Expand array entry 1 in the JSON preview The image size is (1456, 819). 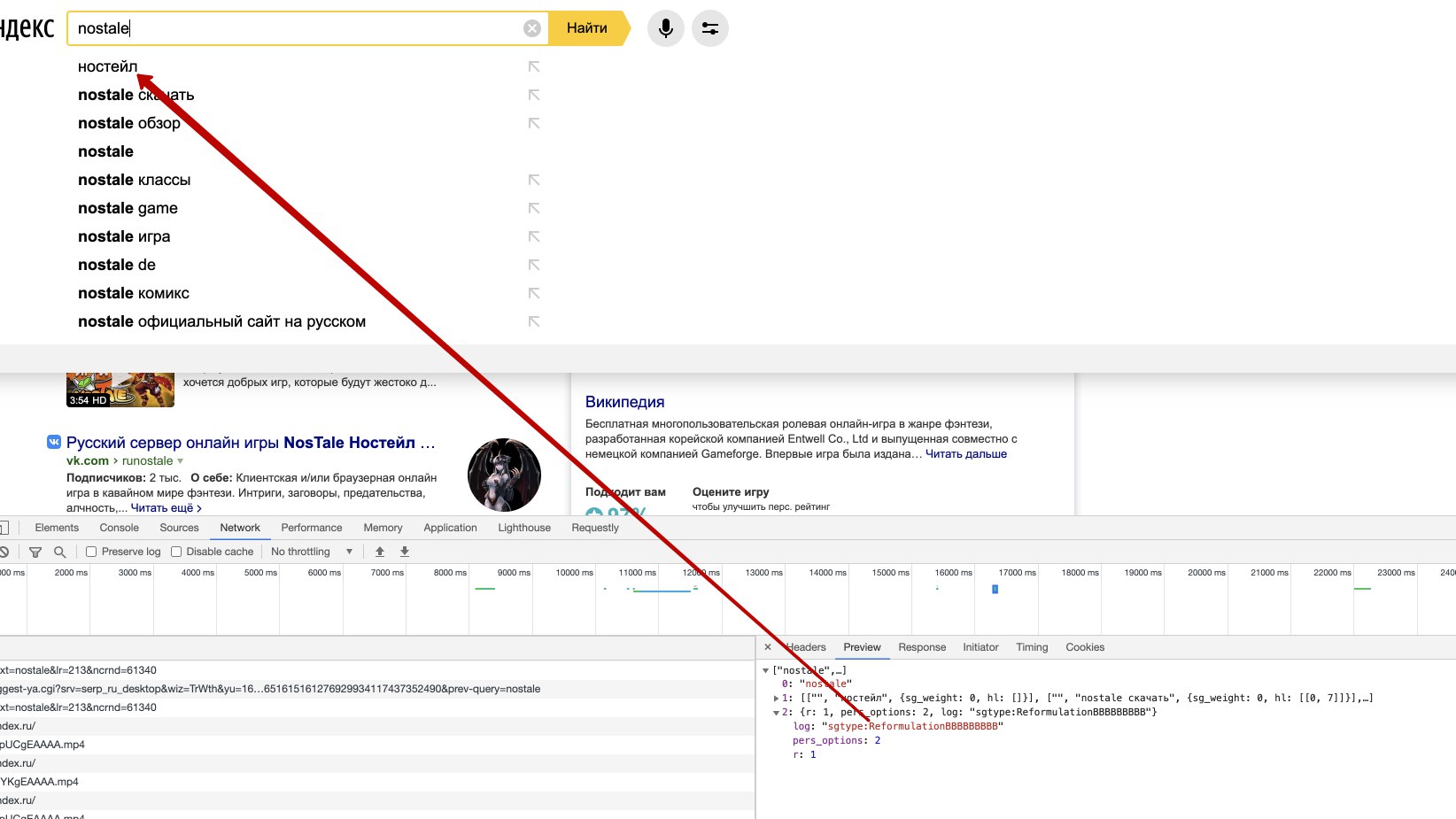click(x=777, y=698)
